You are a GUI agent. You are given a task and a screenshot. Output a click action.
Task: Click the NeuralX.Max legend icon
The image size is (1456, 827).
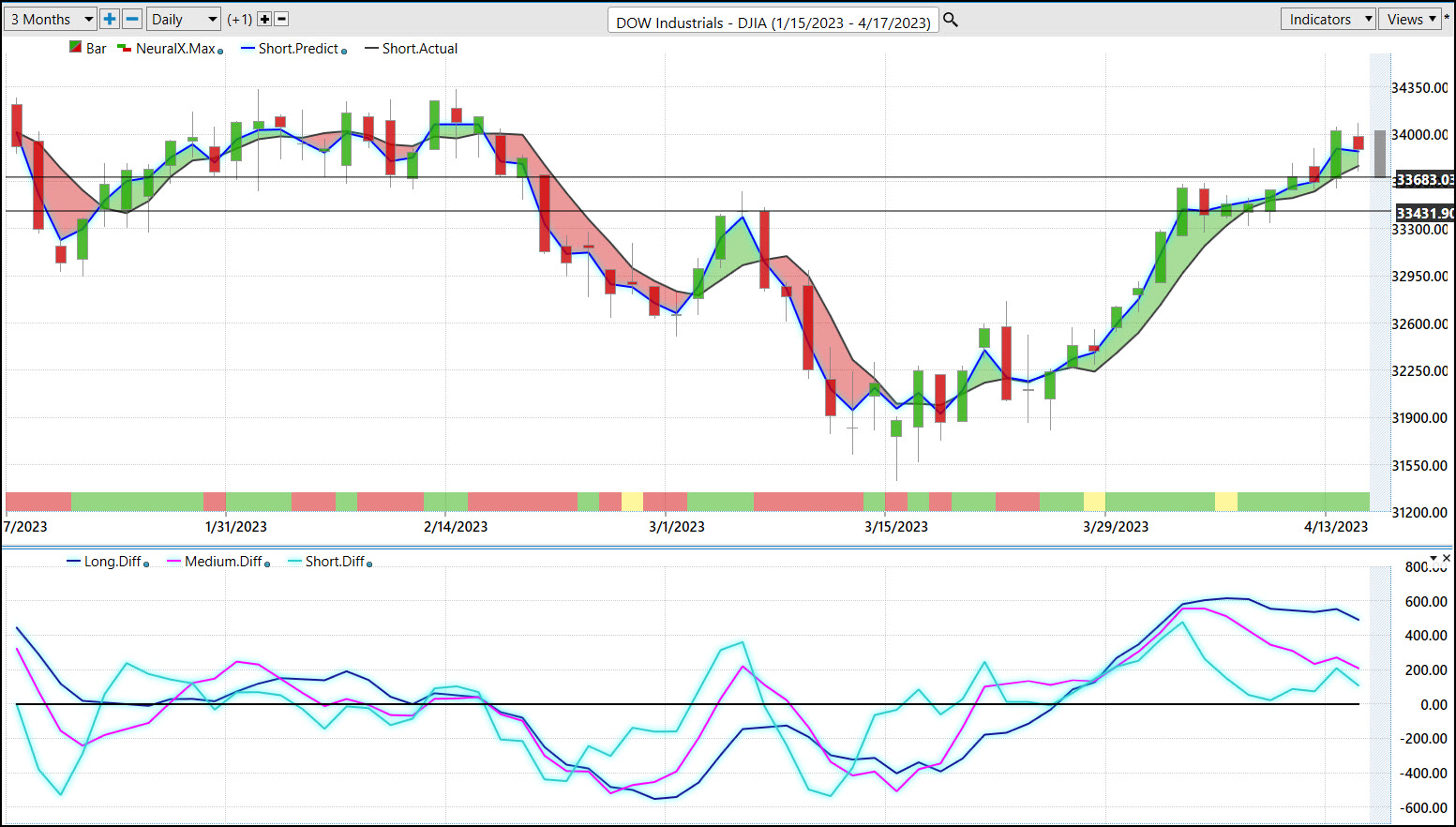pos(124,48)
